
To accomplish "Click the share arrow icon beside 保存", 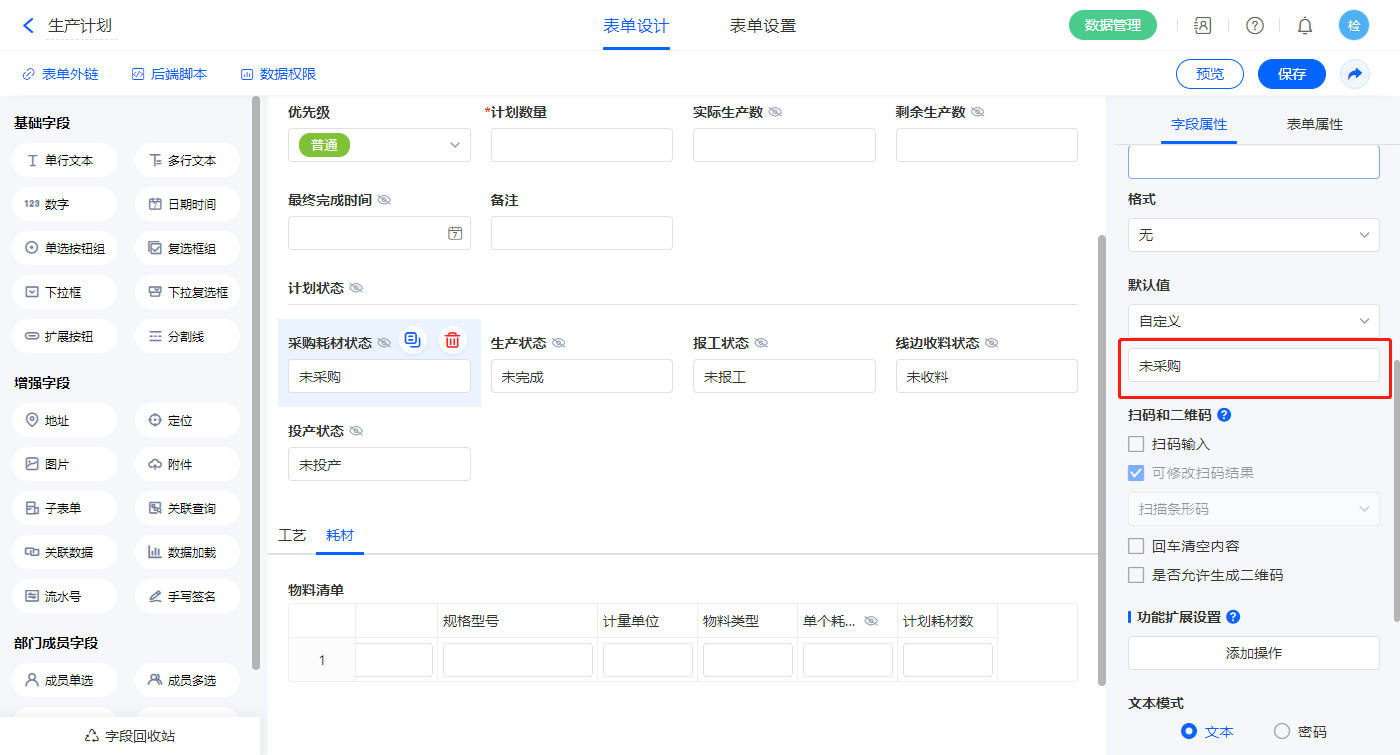I will (x=1355, y=74).
